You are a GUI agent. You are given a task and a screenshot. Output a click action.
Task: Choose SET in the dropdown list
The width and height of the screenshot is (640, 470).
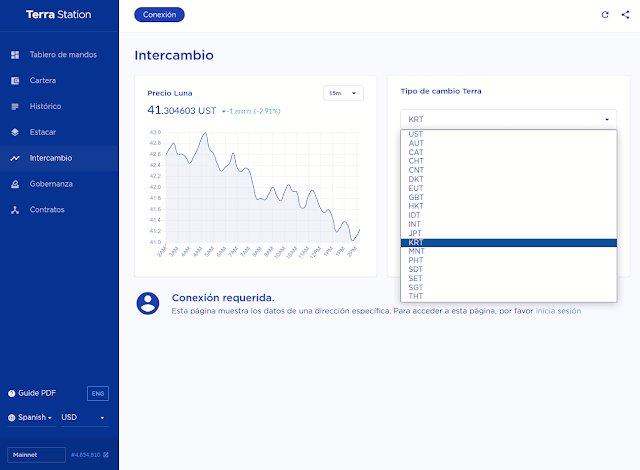point(509,278)
